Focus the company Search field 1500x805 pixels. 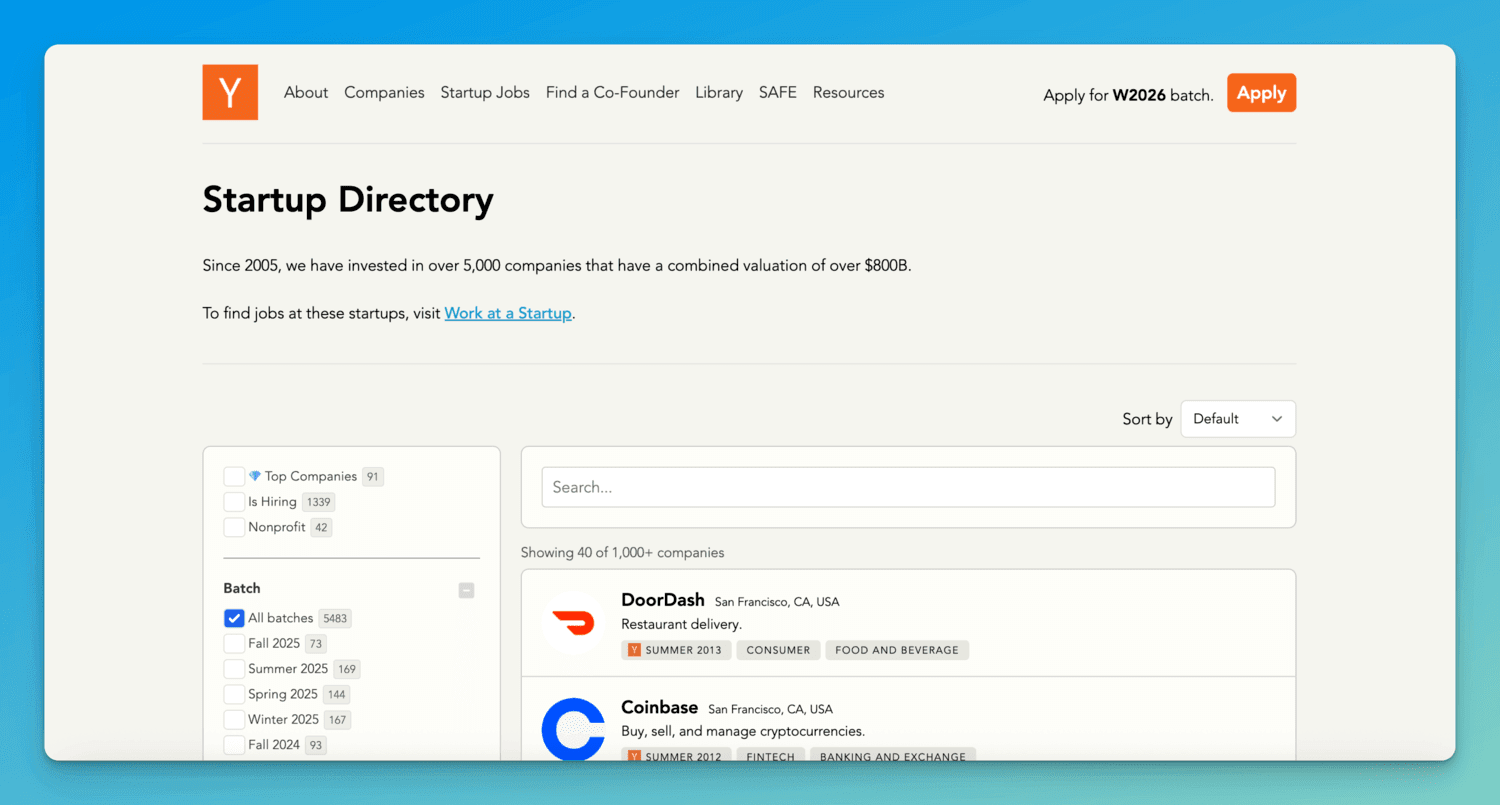coord(908,487)
